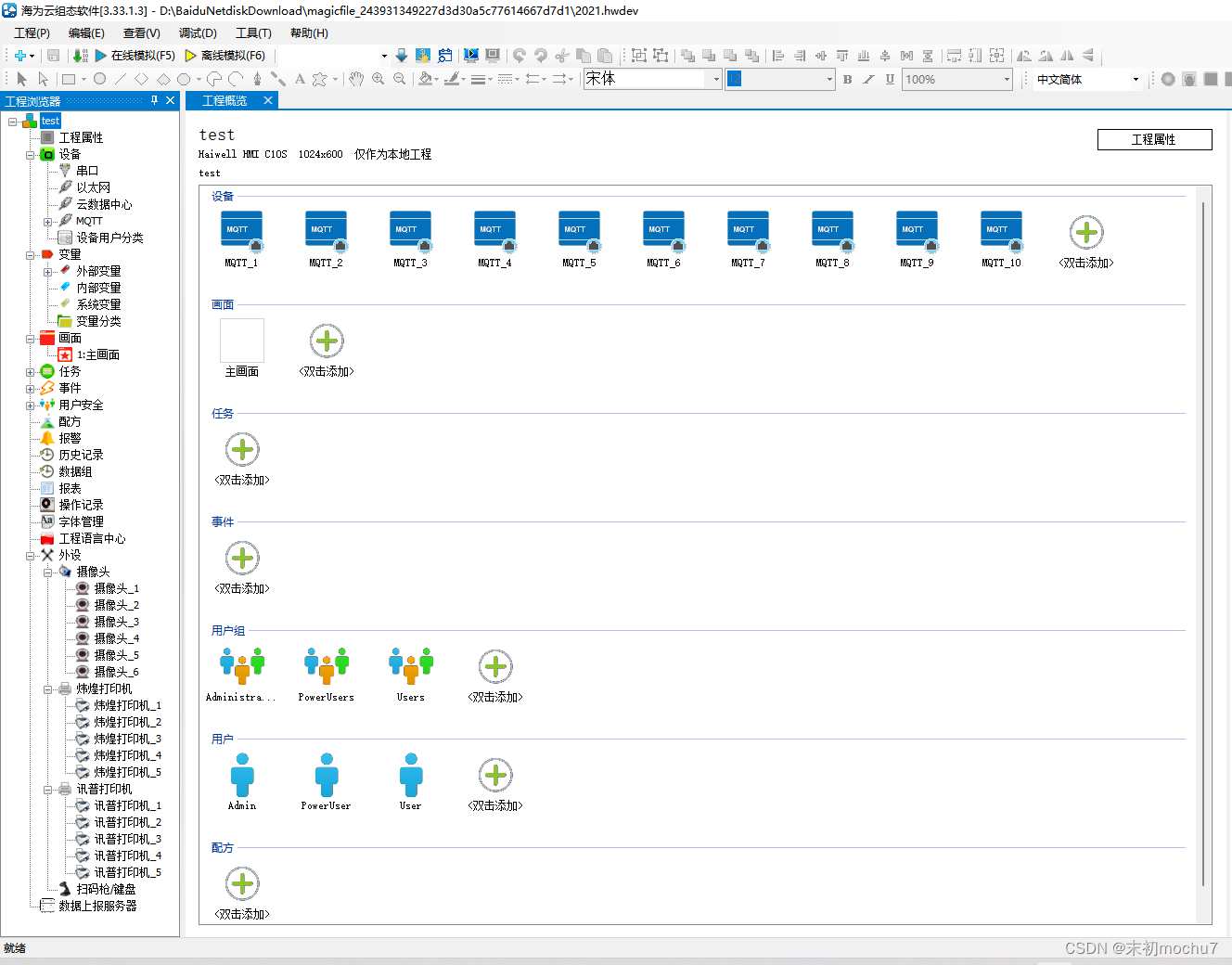Viewport: 1232px width, 965px height.
Task: Click the line color pen icon
Action: point(452,79)
